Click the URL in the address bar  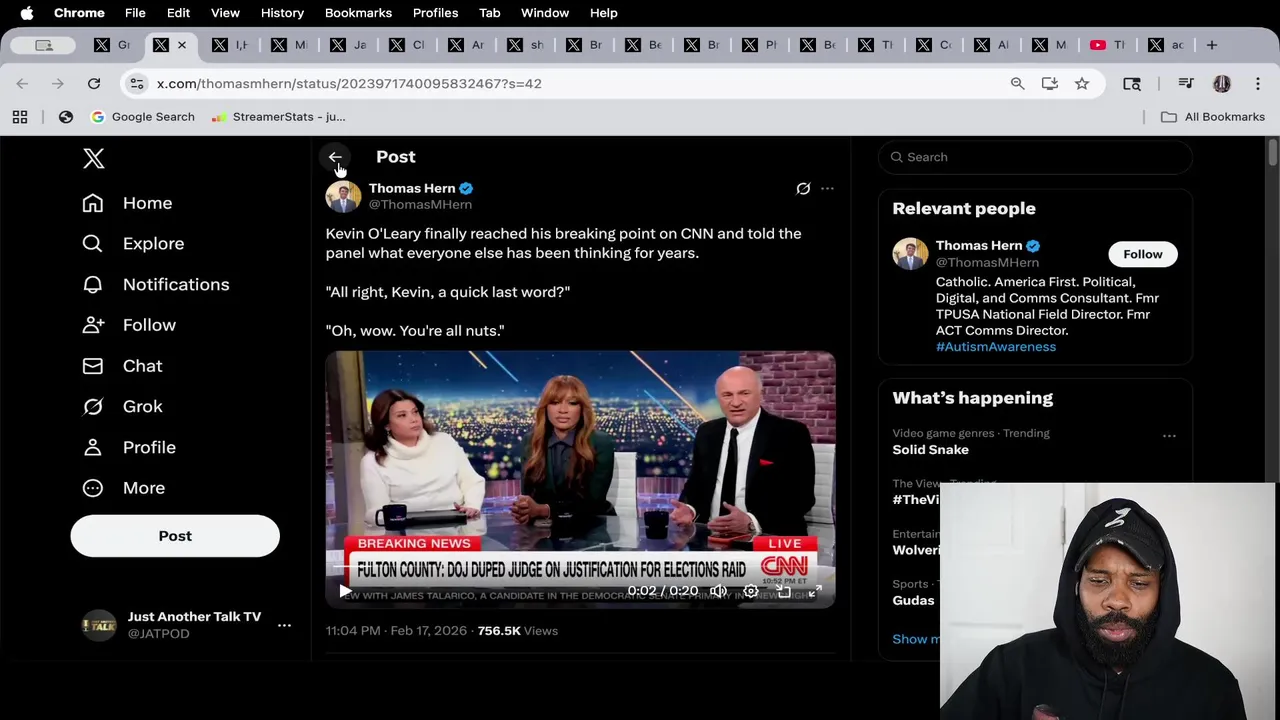(349, 84)
